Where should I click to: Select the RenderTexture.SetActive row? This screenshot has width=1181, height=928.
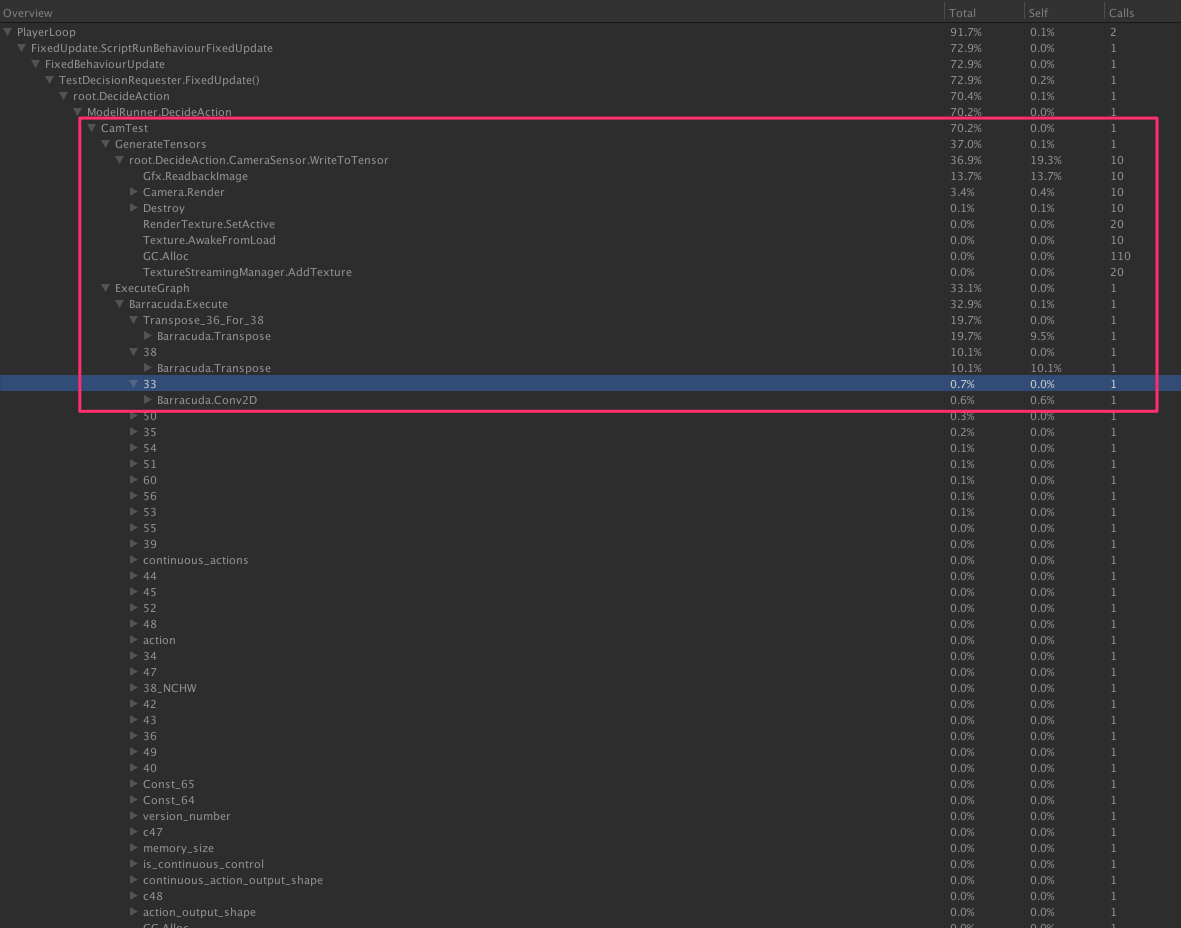point(208,224)
